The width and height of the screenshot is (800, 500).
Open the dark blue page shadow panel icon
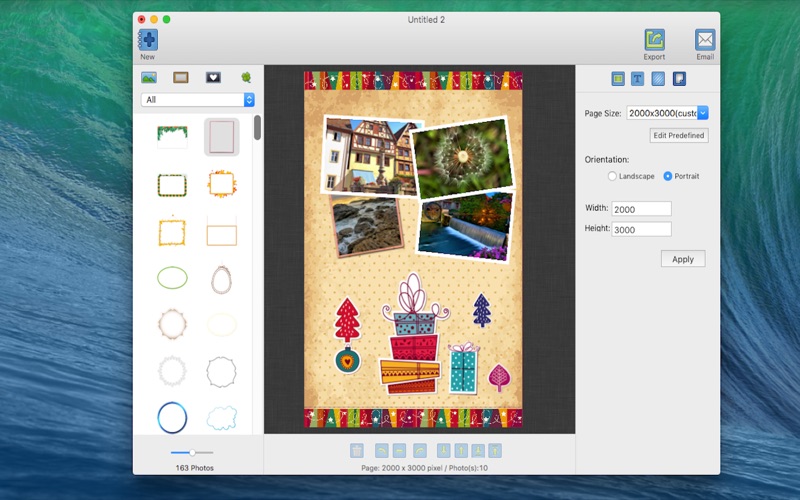[679, 79]
